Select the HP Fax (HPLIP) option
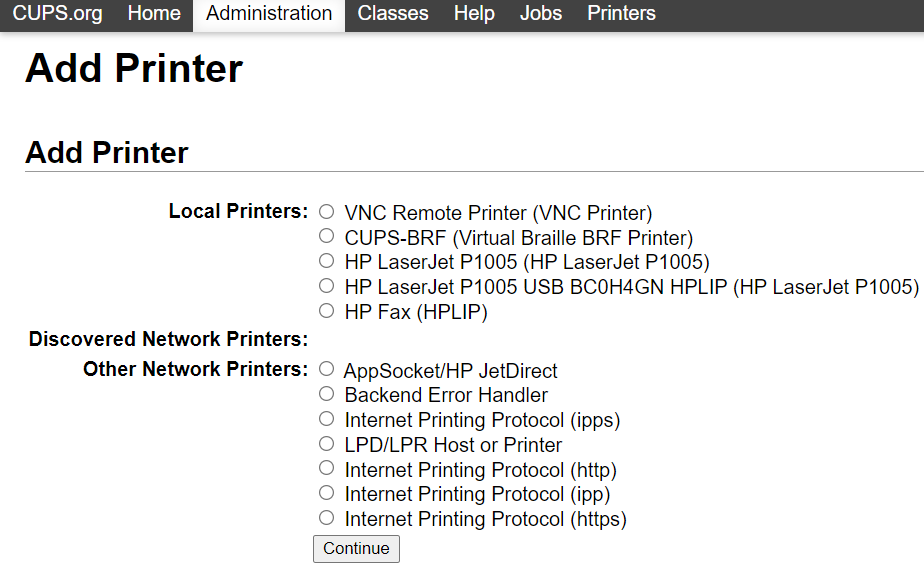The image size is (924, 570). click(x=326, y=312)
